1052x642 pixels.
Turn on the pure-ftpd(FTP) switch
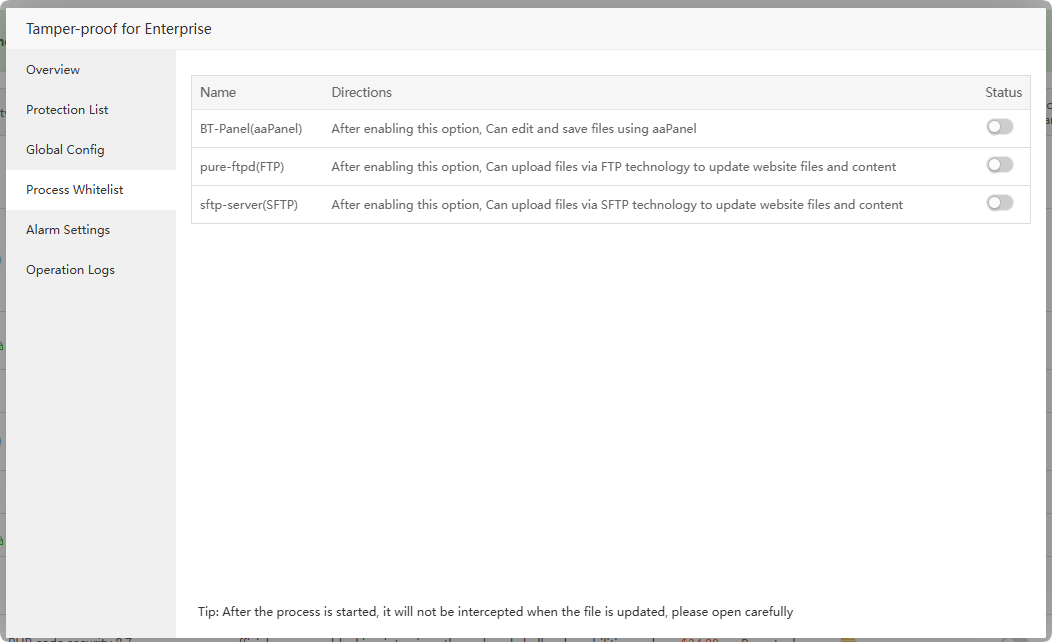pyautogui.click(x=999, y=165)
